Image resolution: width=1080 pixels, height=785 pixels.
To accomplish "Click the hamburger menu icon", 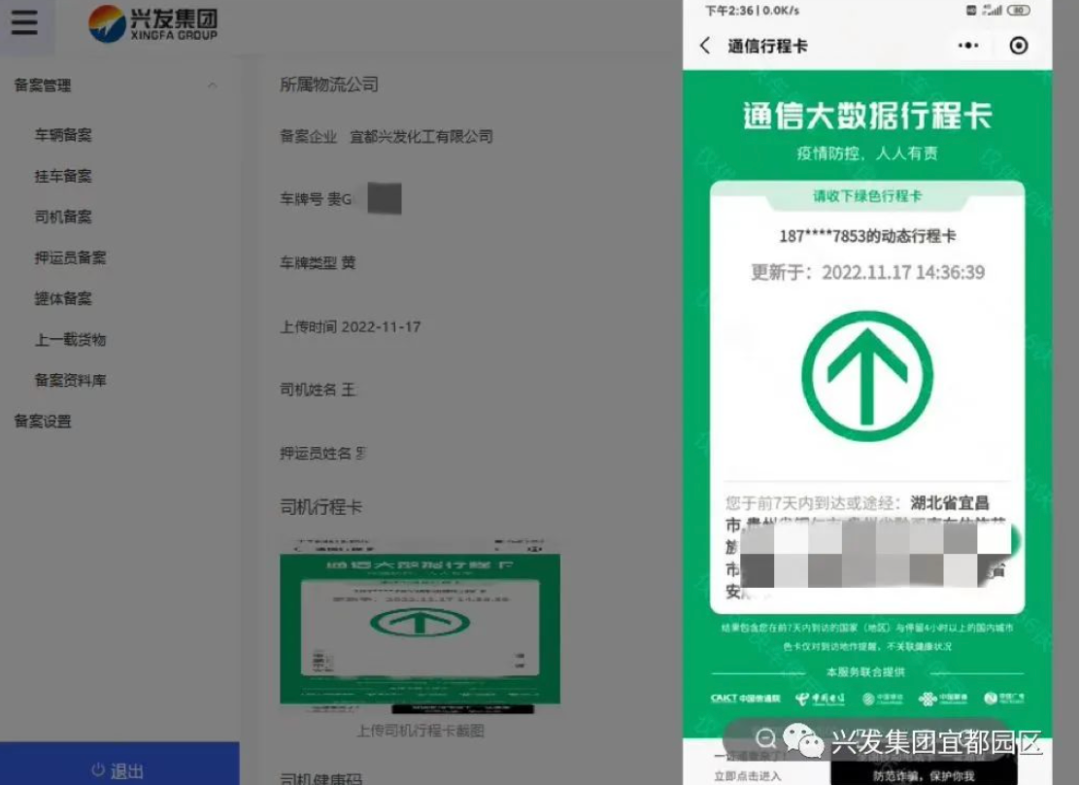I will 24,22.
